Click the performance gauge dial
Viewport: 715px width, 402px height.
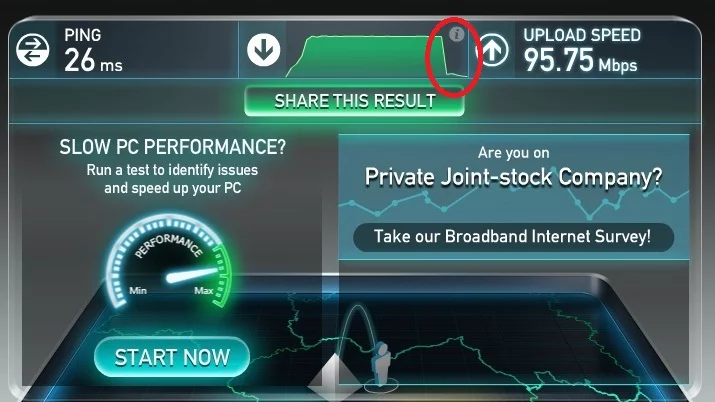click(169, 261)
